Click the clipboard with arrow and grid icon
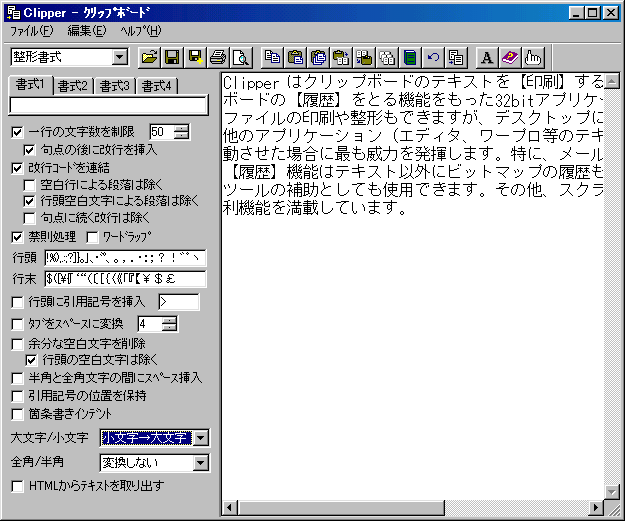 point(342,58)
